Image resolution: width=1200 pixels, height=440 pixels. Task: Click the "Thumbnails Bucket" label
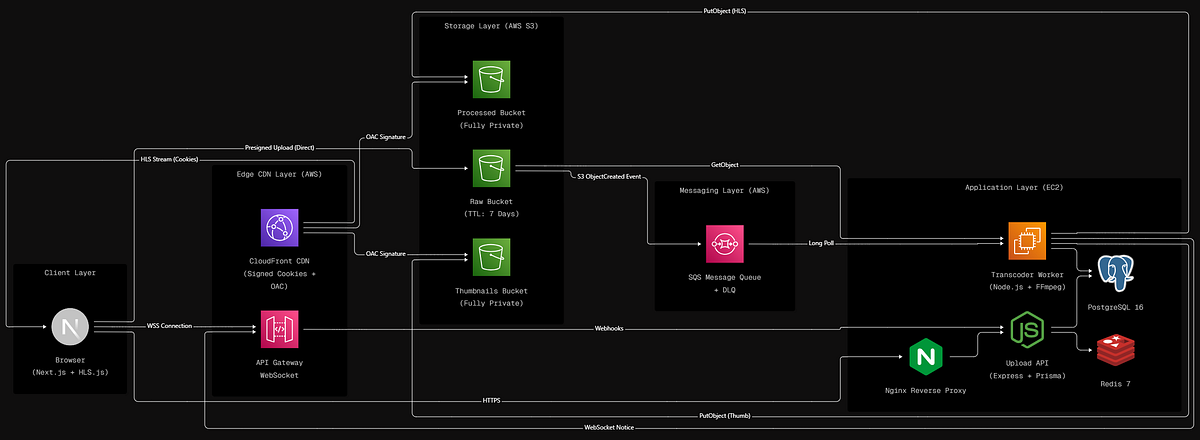coord(491,291)
